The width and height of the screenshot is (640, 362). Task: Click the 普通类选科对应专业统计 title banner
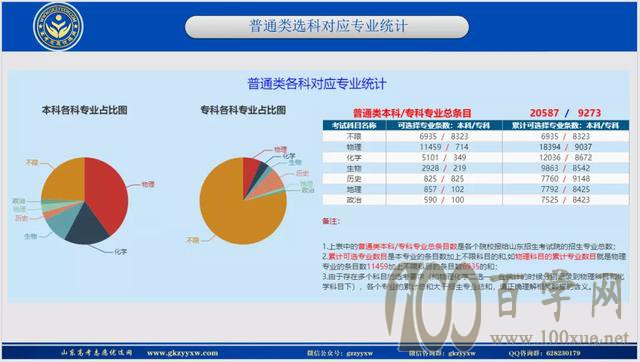(327, 27)
